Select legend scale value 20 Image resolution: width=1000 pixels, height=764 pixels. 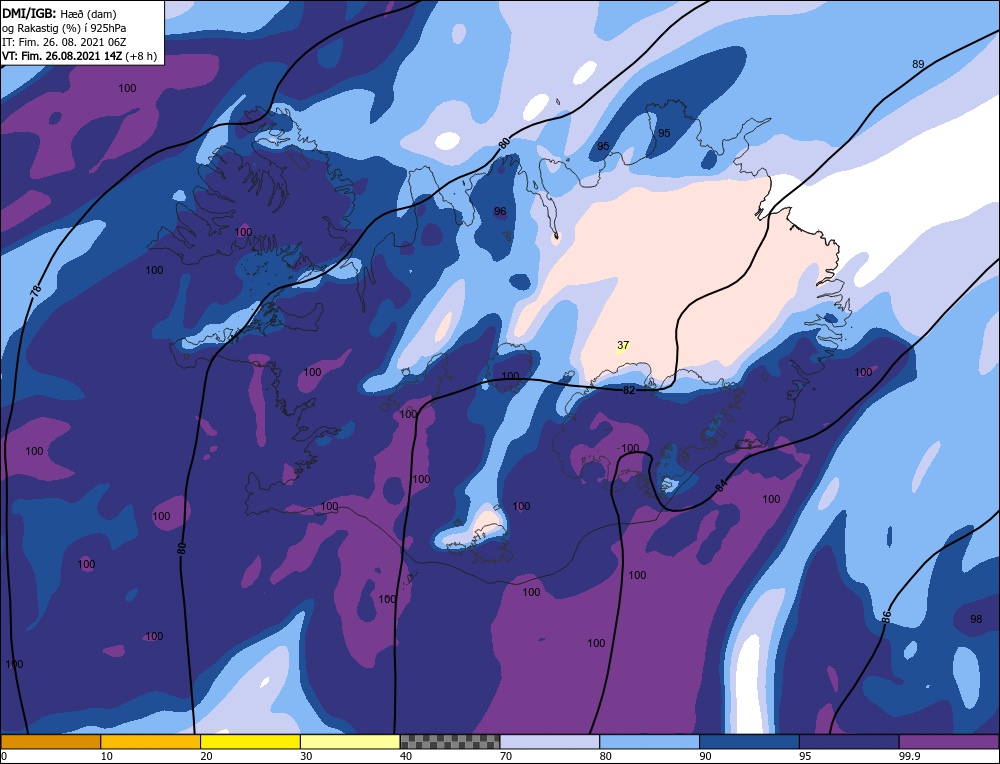coord(206,756)
